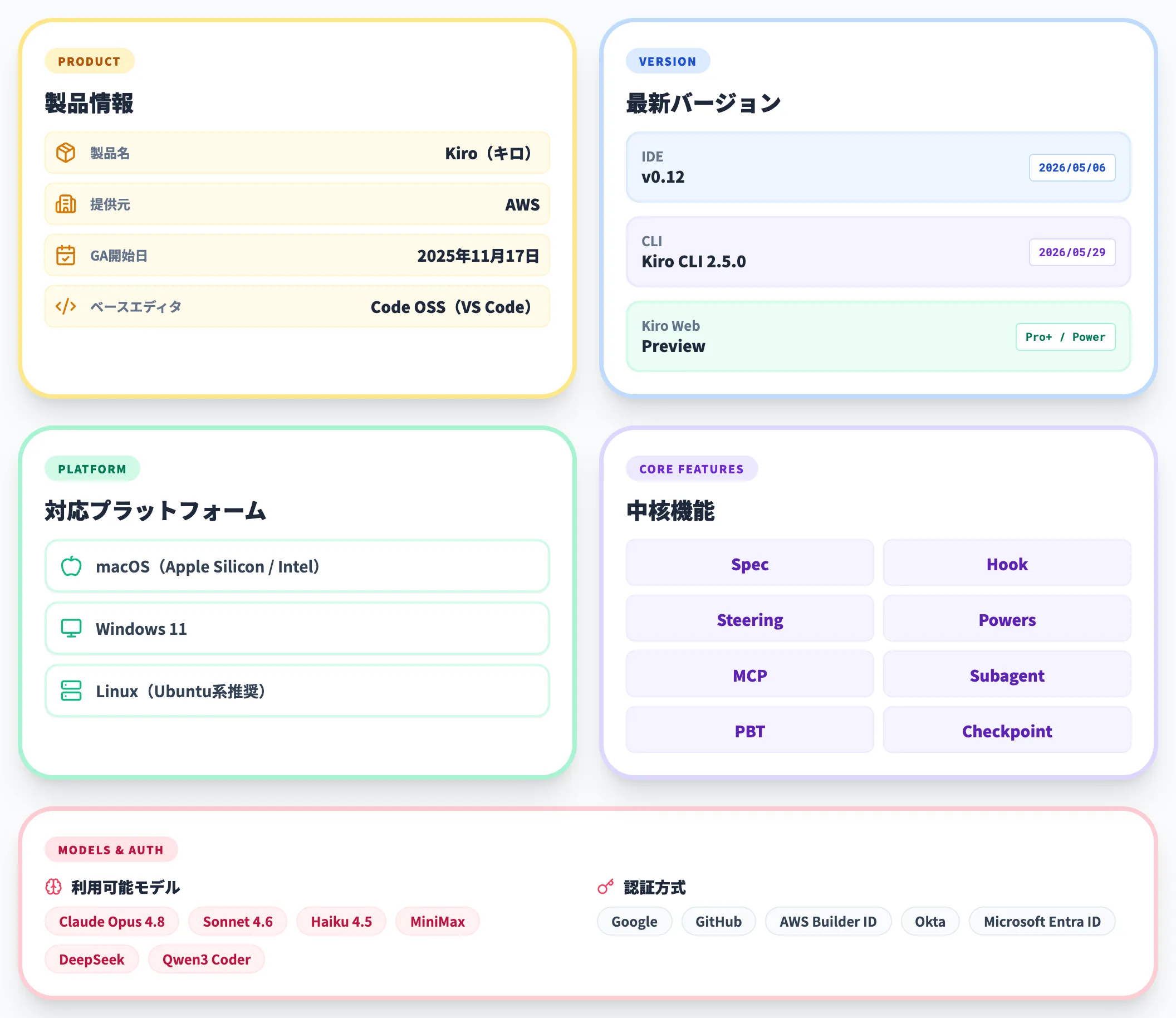
Task: Click the Google auth chip
Action: click(x=634, y=922)
